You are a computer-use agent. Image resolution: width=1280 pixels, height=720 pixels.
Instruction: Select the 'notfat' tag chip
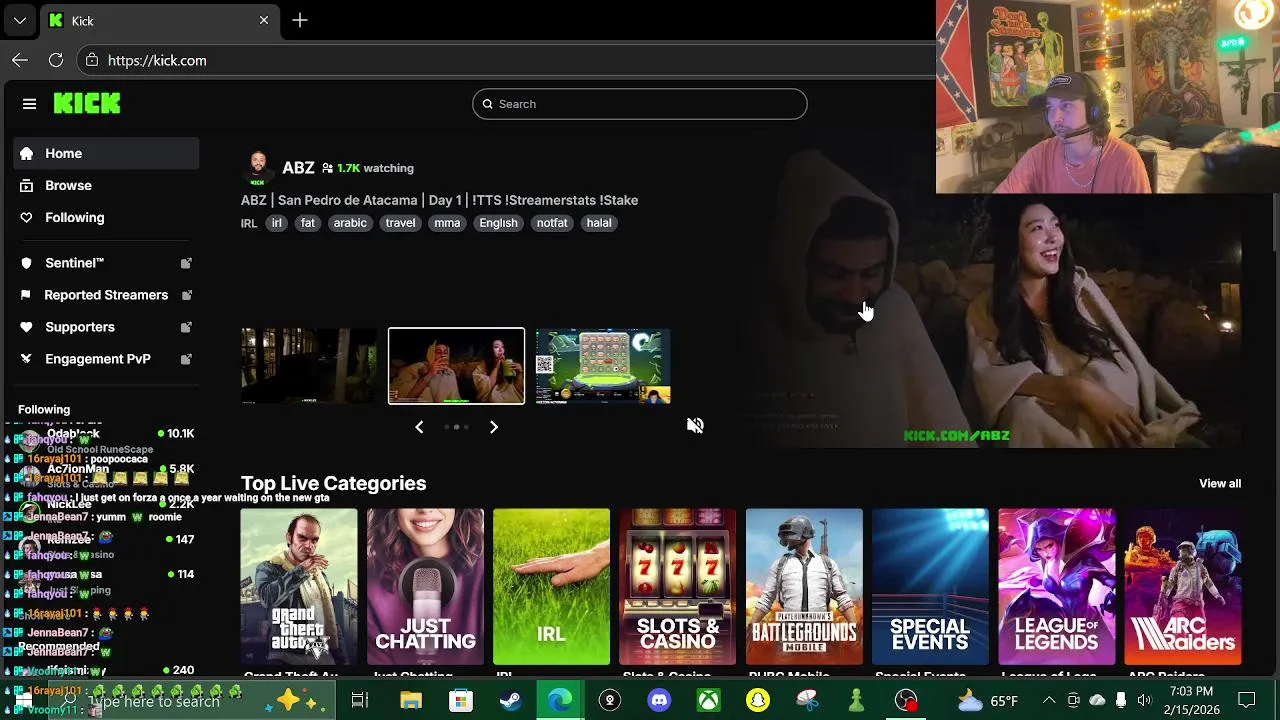click(552, 223)
